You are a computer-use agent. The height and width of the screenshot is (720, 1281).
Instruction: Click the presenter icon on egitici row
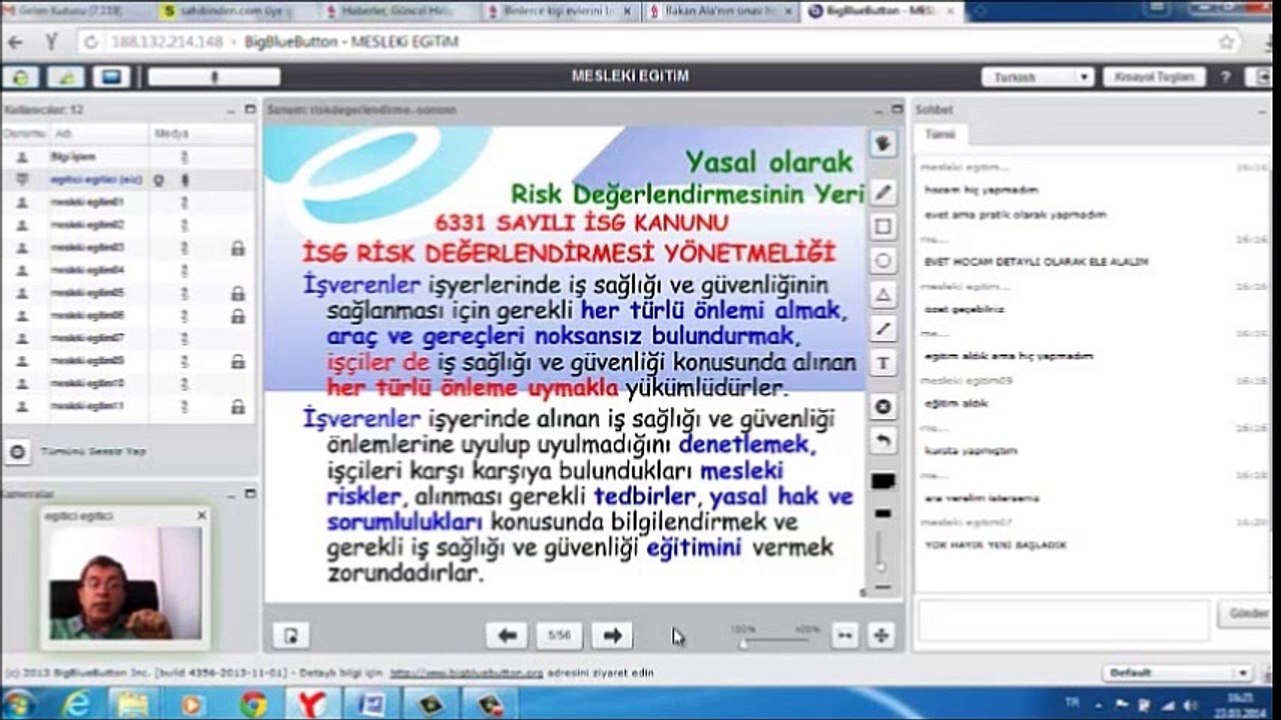tap(22, 180)
